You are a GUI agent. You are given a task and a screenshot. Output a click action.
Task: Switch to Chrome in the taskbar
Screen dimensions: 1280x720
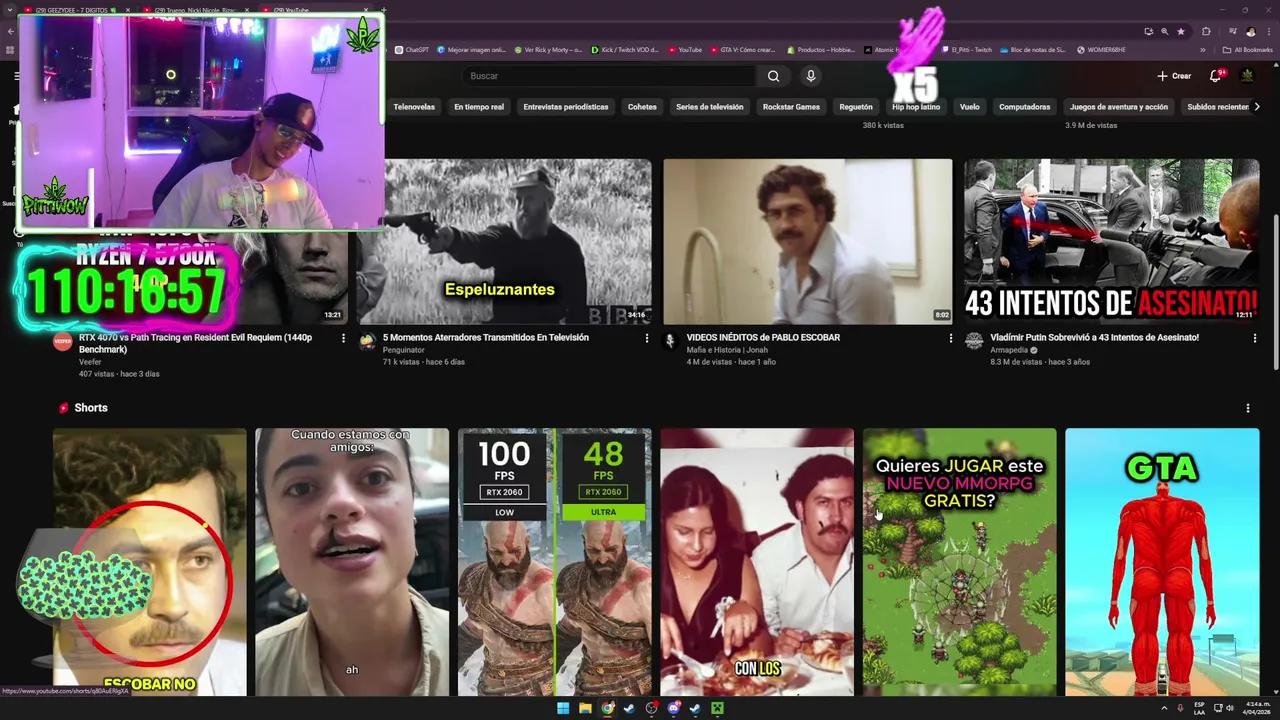pos(607,708)
